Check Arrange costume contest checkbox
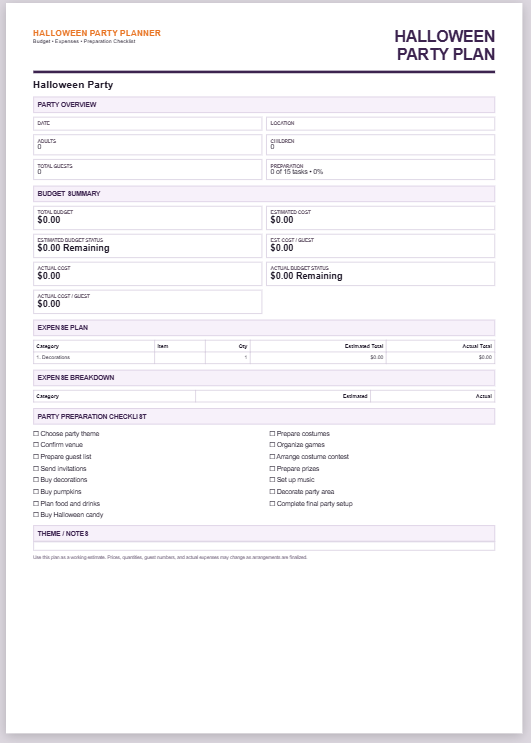 pos(272,456)
